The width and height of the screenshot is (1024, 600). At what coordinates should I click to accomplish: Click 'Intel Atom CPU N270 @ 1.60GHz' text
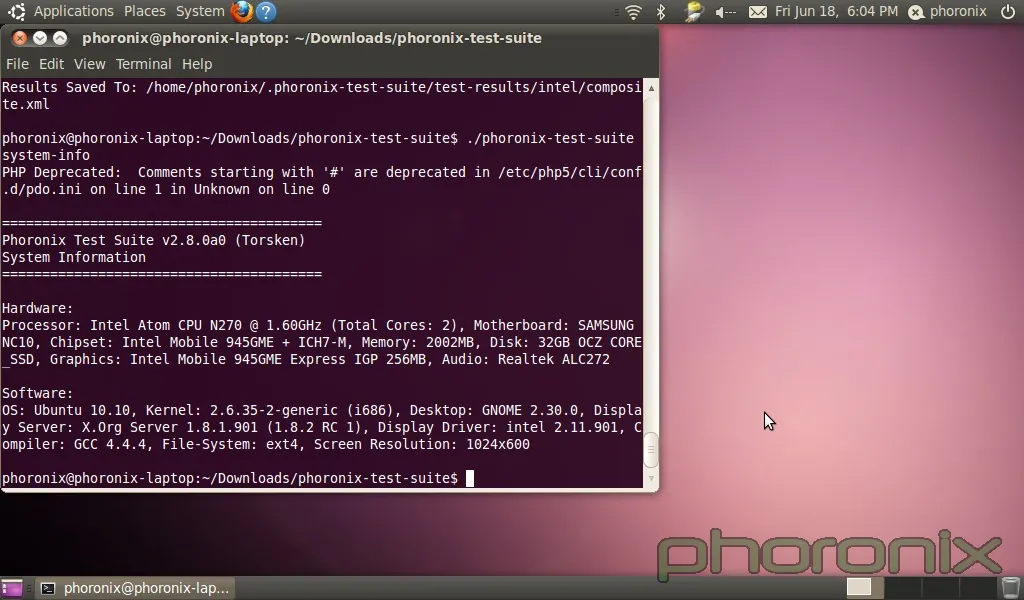point(206,325)
